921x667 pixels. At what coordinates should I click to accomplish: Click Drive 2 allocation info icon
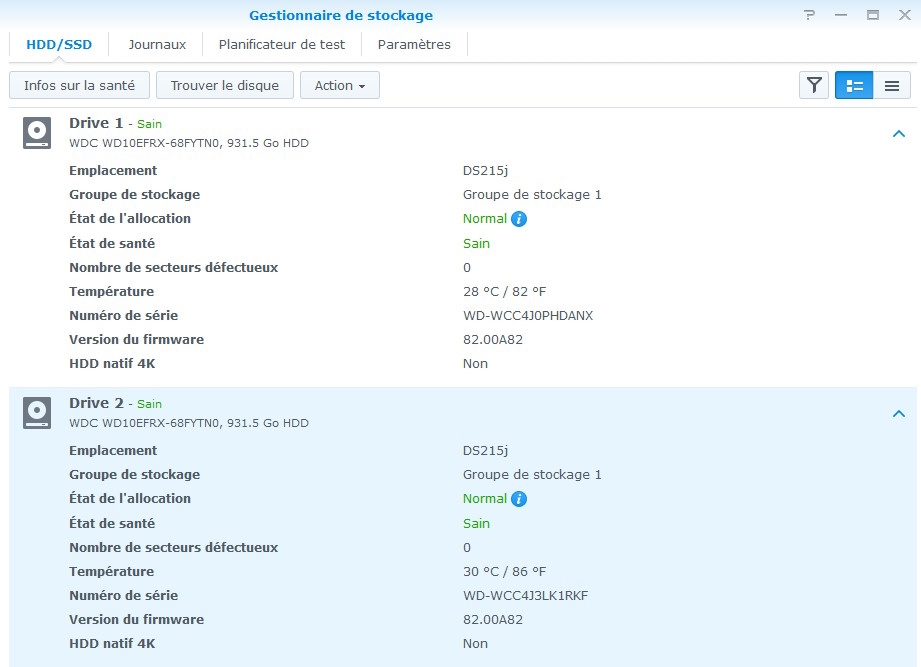point(519,499)
